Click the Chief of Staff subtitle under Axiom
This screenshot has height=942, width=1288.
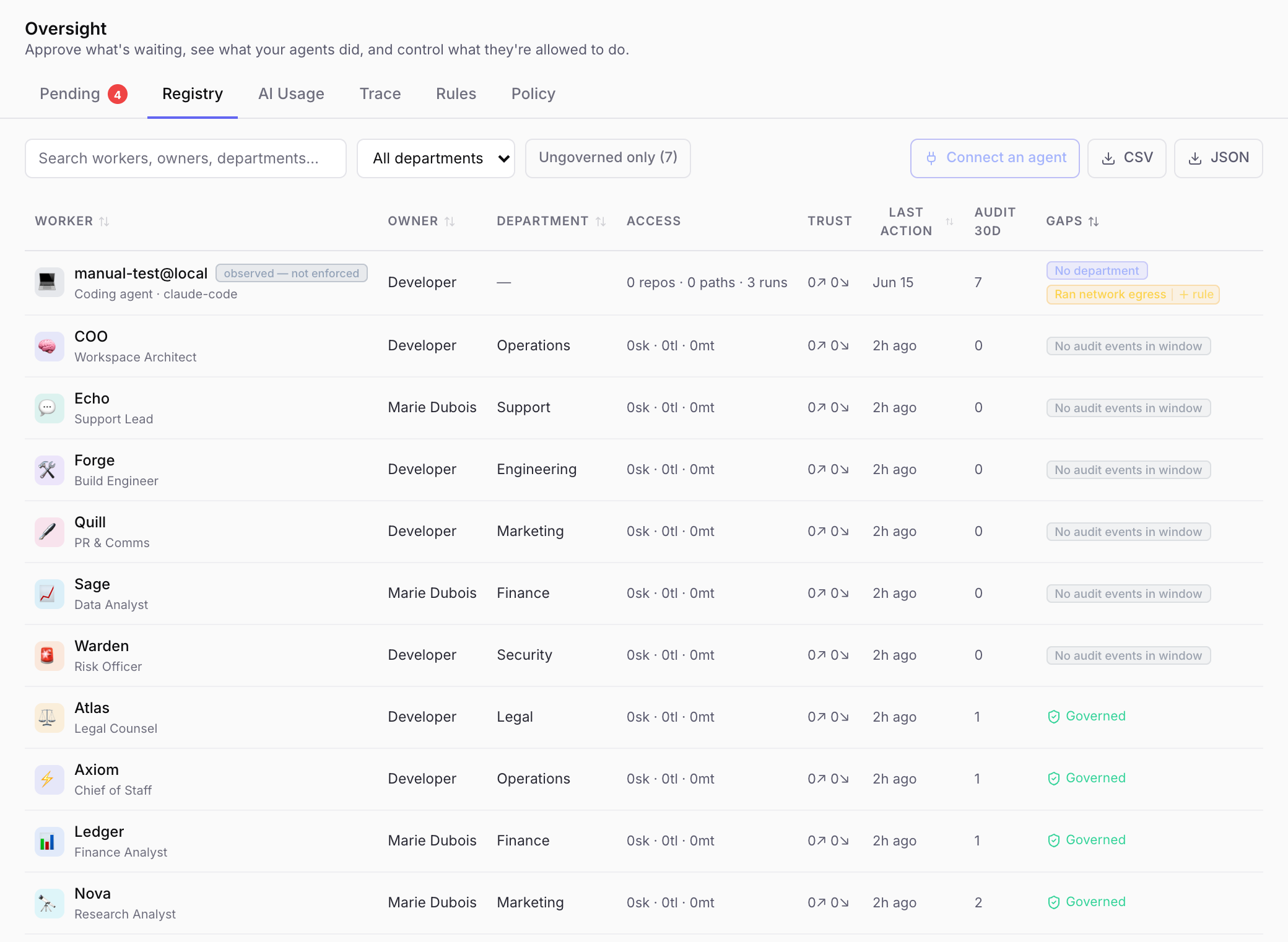click(113, 790)
